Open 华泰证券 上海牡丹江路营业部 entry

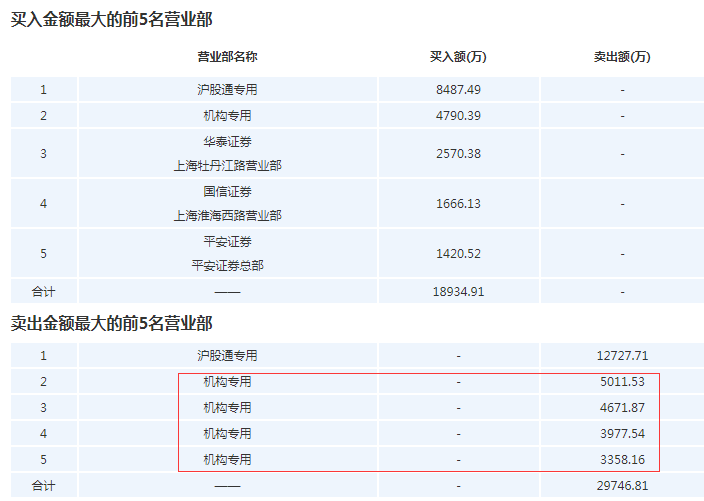[227, 154]
